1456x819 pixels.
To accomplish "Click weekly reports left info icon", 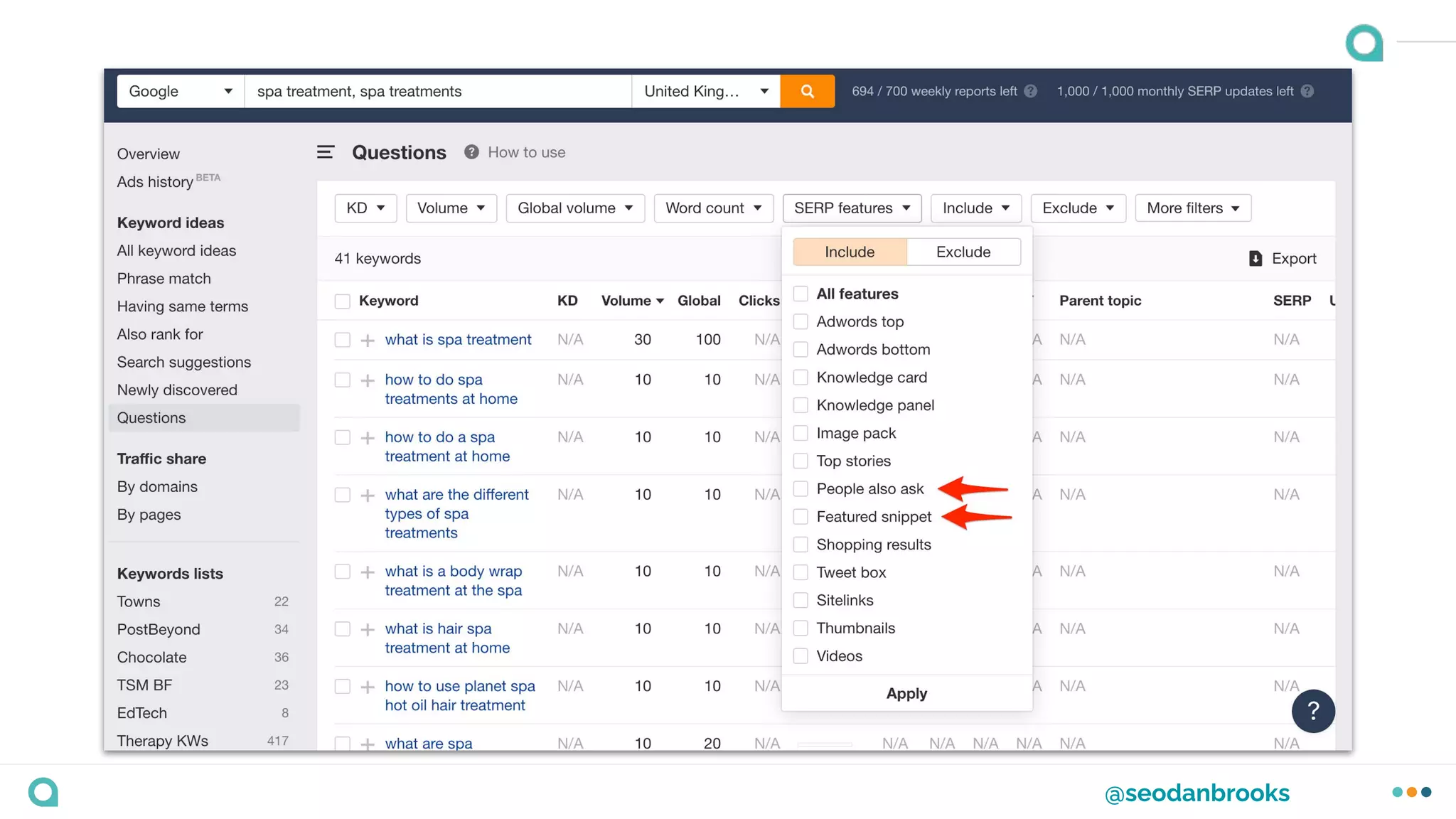I will pyautogui.click(x=1030, y=92).
